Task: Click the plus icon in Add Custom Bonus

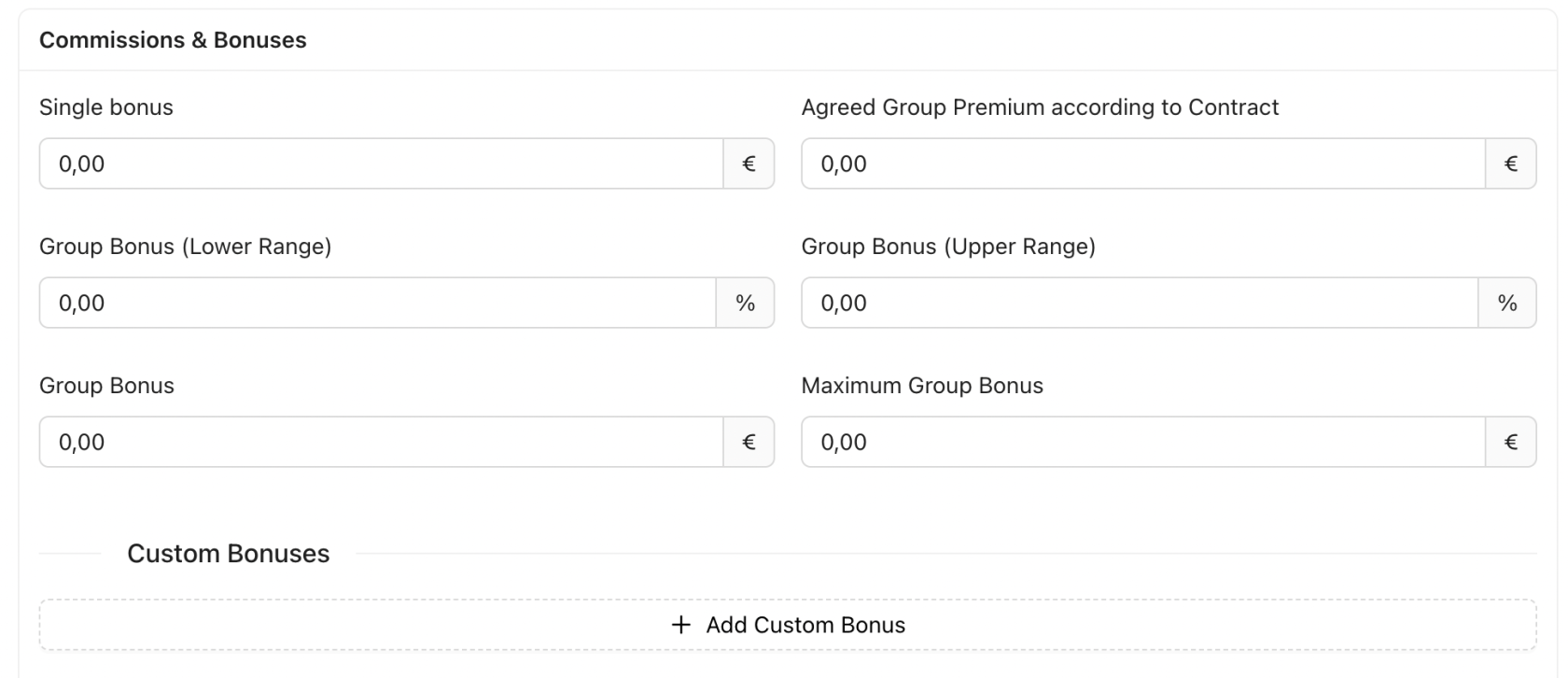Action: tap(681, 625)
